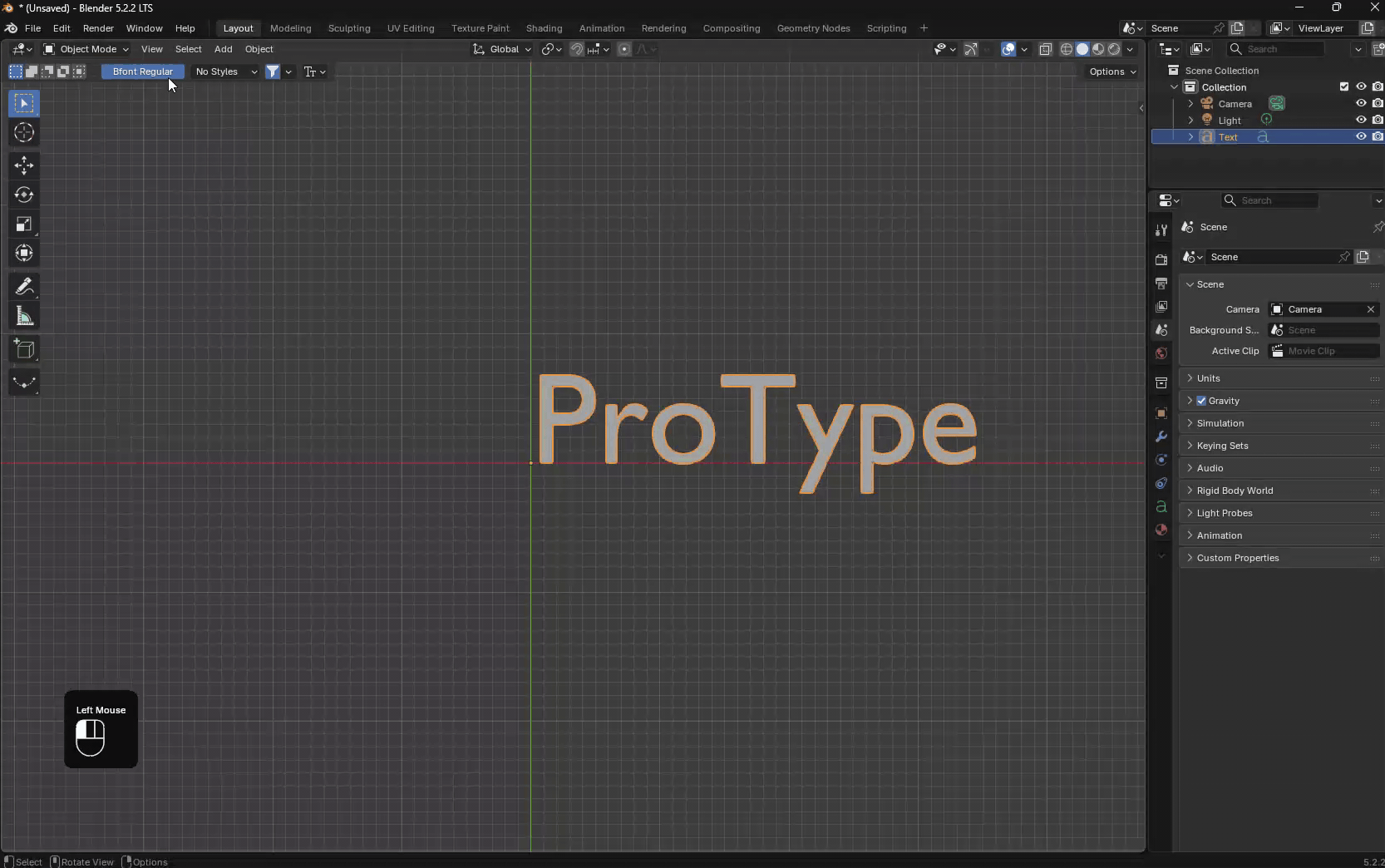
Task: Click the new scene button
Action: (1237, 28)
